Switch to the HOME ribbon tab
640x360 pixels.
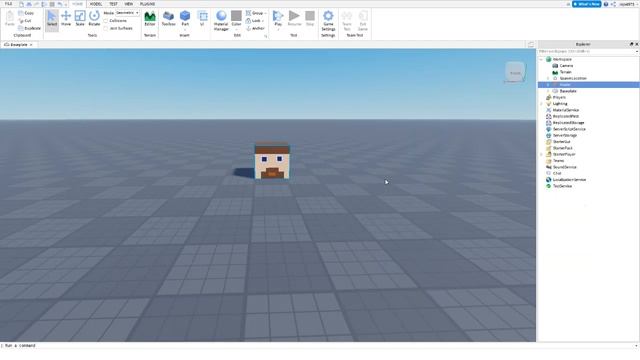coord(77,4)
